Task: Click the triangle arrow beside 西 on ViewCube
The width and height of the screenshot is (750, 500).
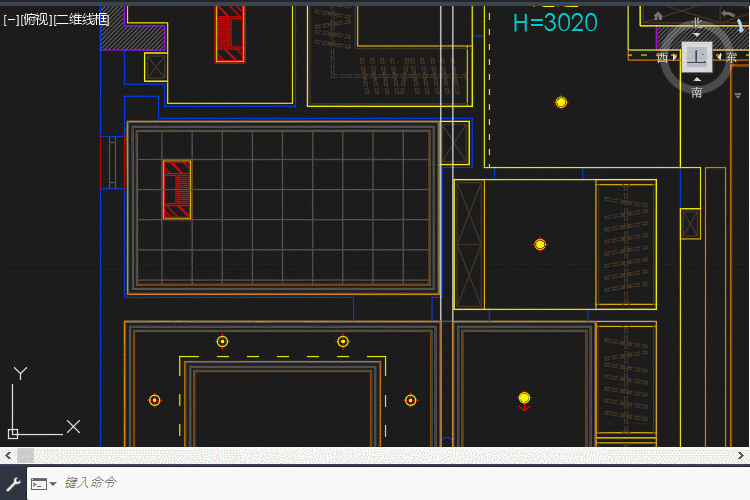Action: click(x=674, y=57)
